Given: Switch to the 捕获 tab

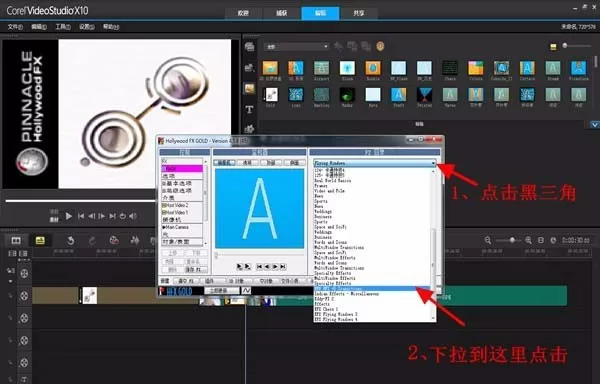Looking at the screenshot, I should point(282,13).
